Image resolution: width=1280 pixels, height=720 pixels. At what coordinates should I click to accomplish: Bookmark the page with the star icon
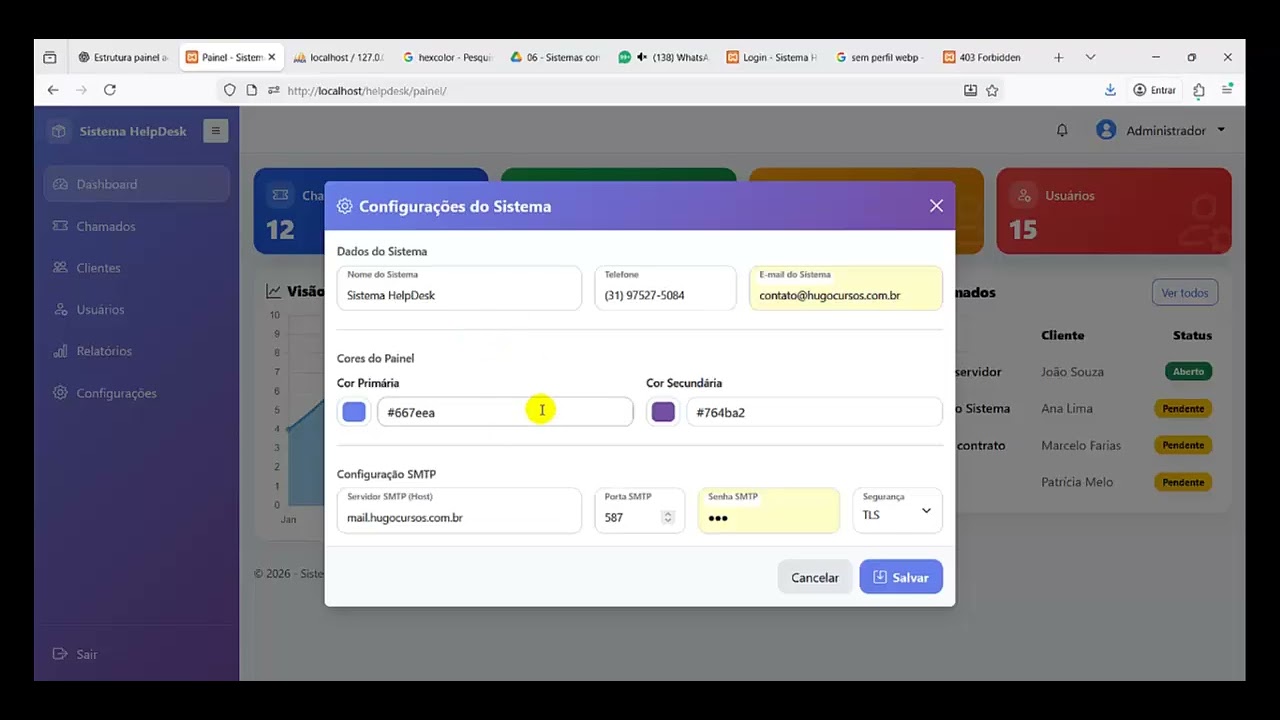tap(992, 90)
